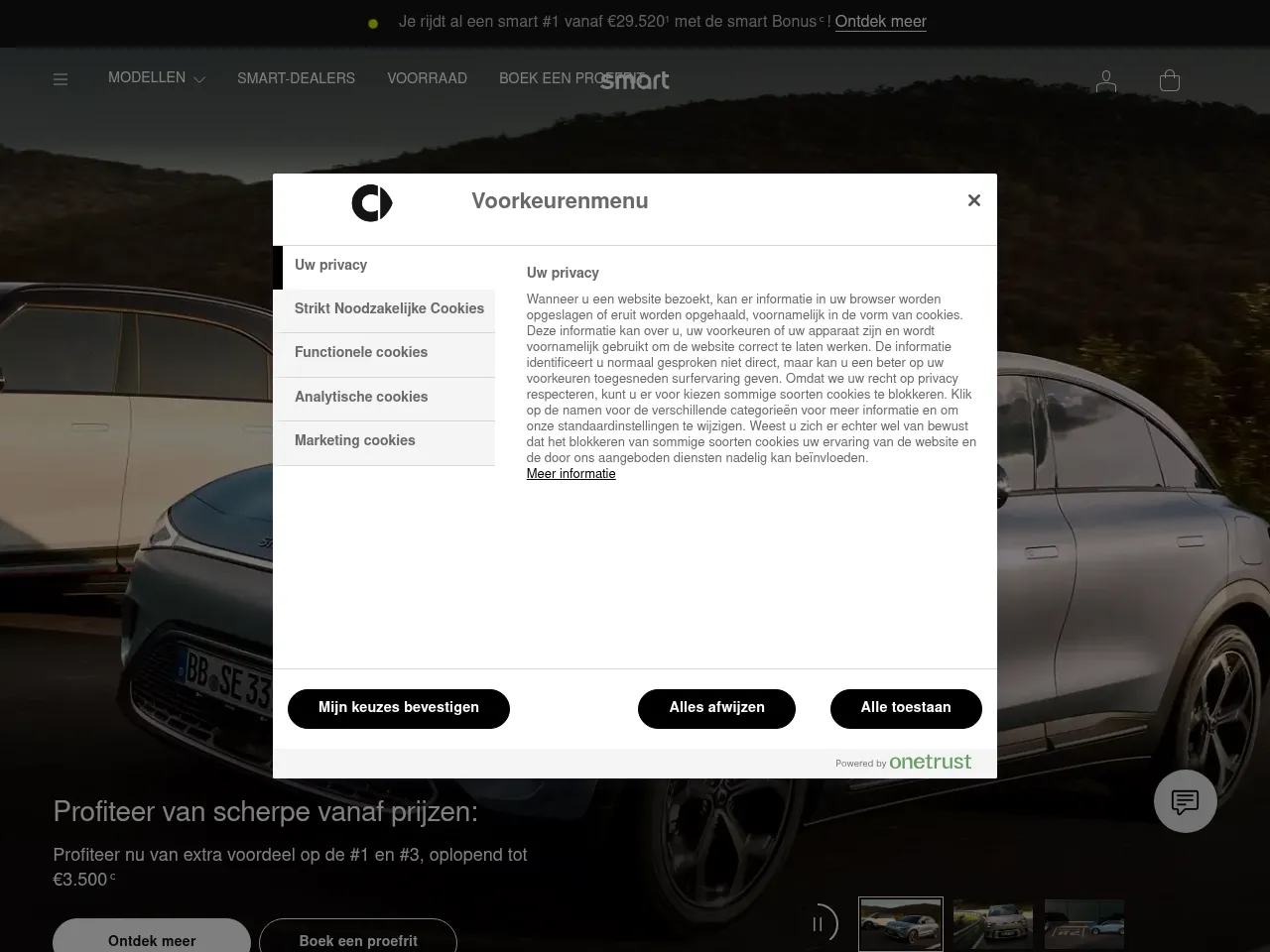Open the shopping bag icon
The width and height of the screenshot is (1270, 952).
click(1169, 80)
